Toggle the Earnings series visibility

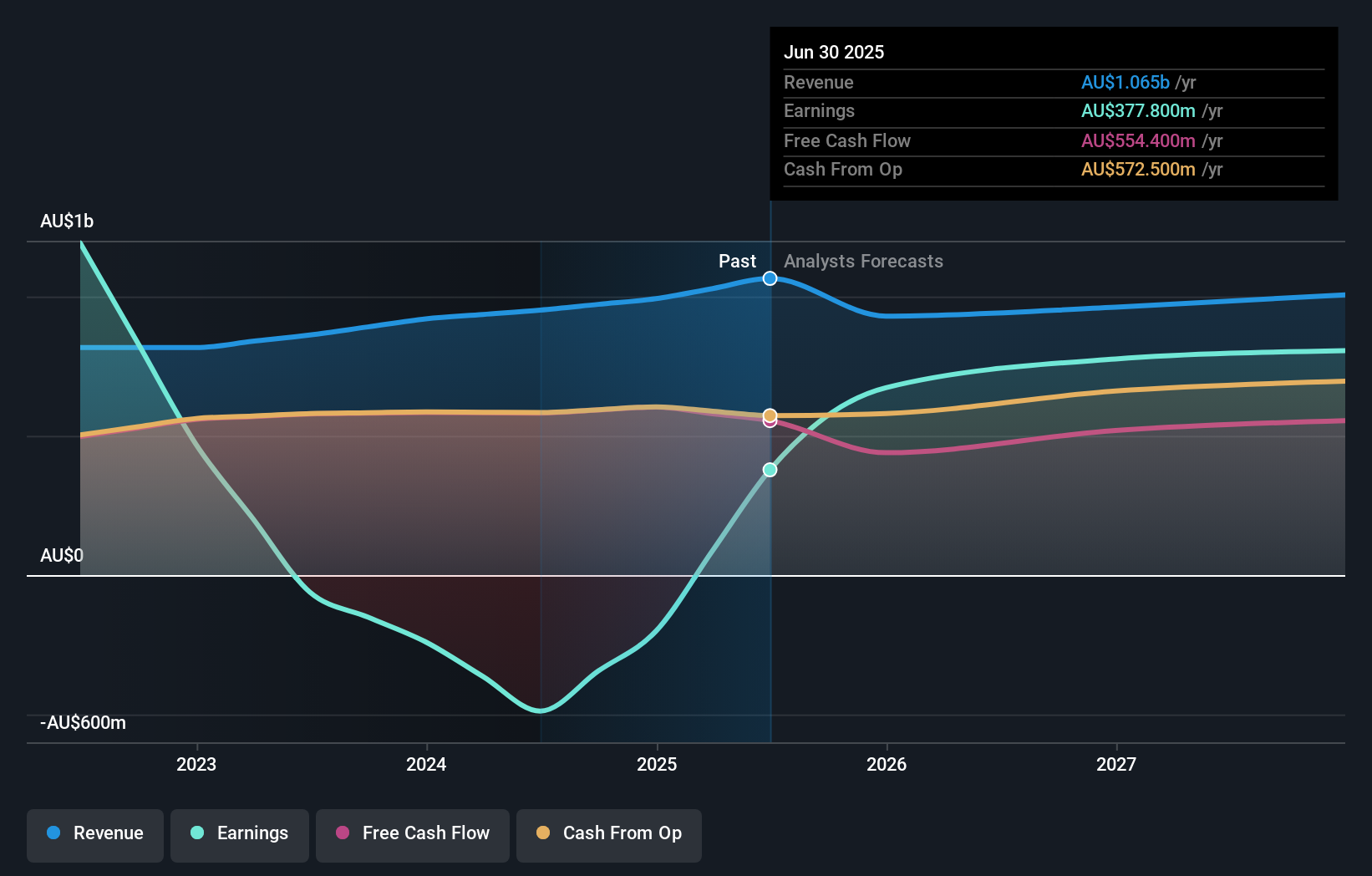pos(239,833)
